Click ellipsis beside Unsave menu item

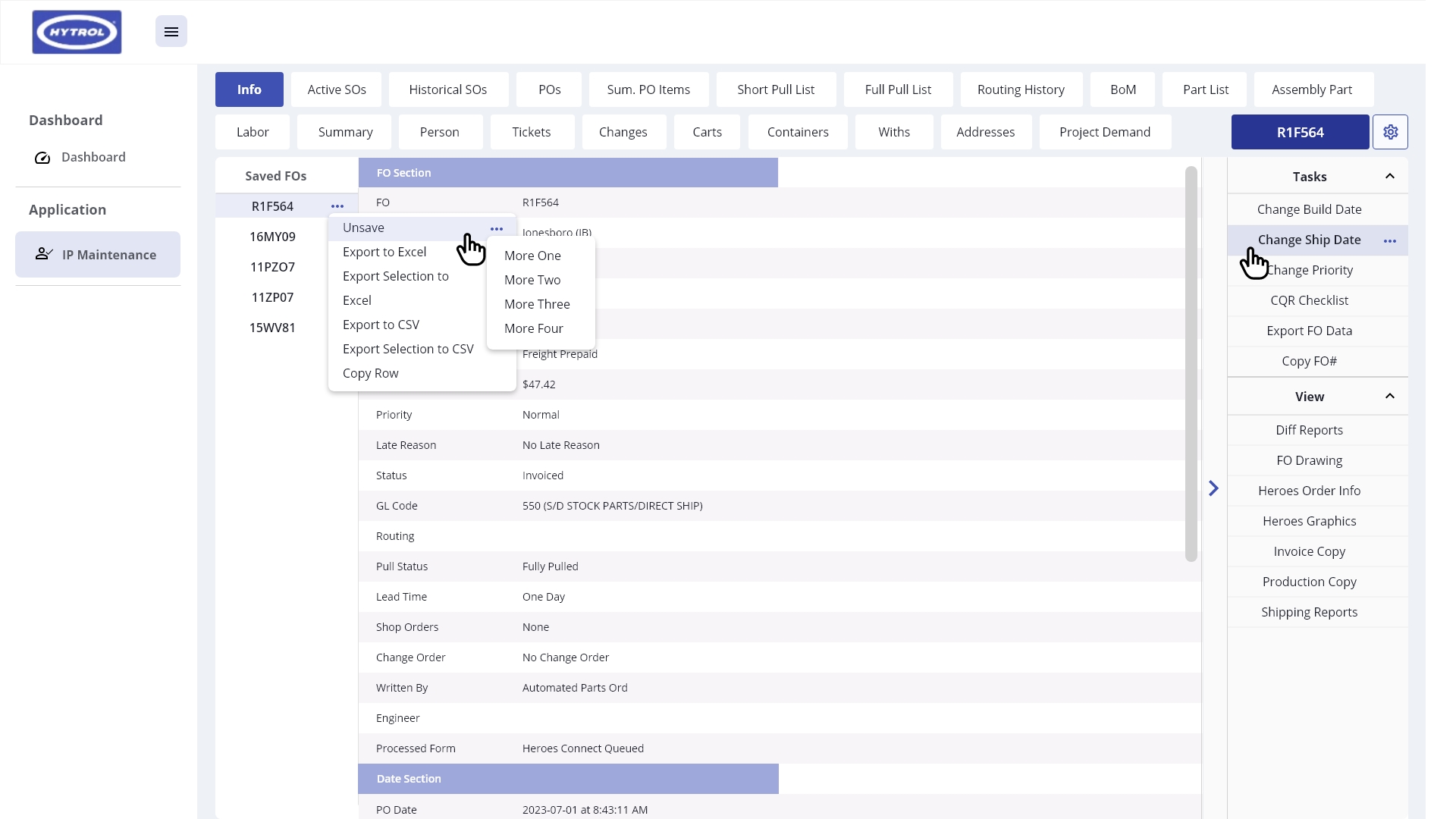pyautogui.click(x=497, y=228)
